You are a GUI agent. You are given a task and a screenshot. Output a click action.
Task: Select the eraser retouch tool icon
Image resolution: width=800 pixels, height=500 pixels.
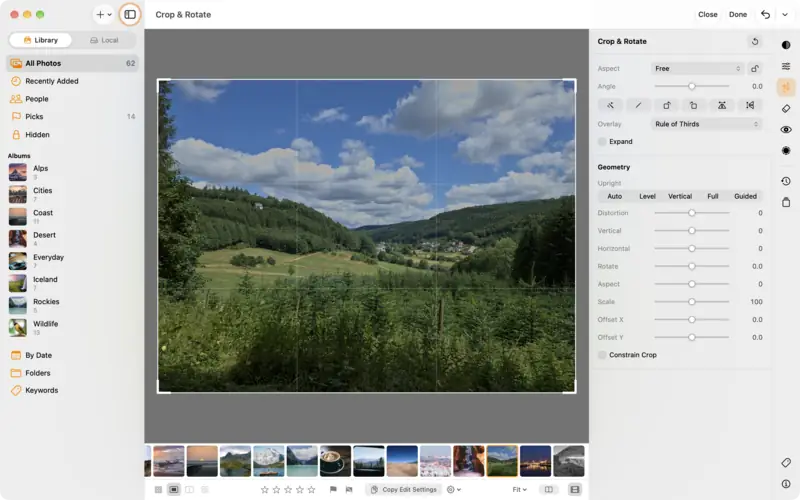(786, 109)
